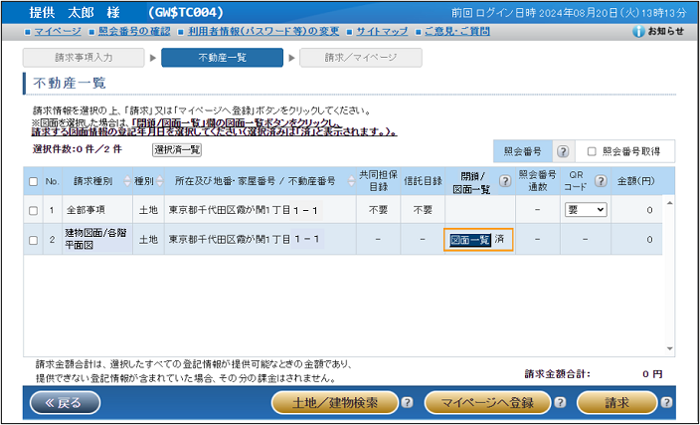Click the 図面一覧 button in row 2

click(470, 240)
